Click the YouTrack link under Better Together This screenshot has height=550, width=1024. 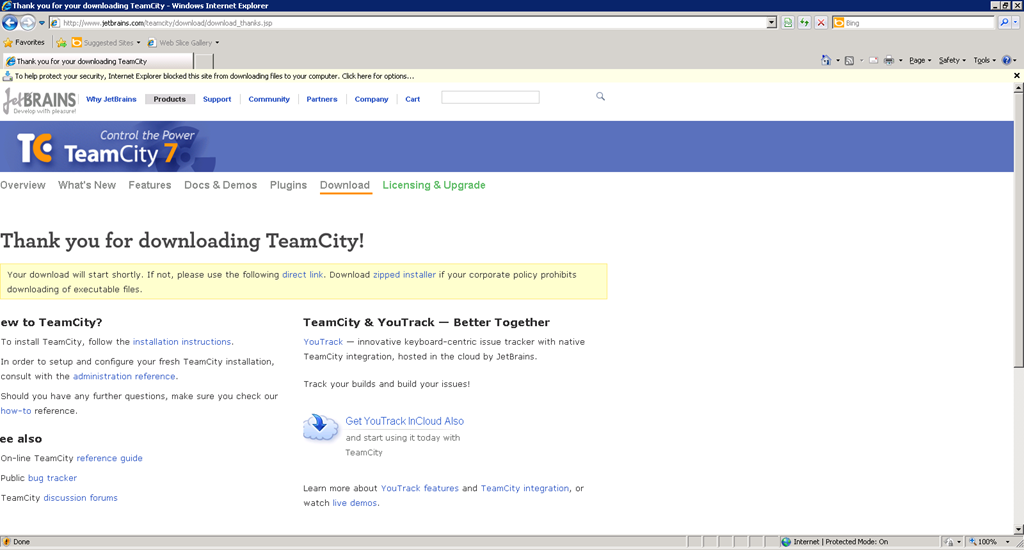click(323, 342)
